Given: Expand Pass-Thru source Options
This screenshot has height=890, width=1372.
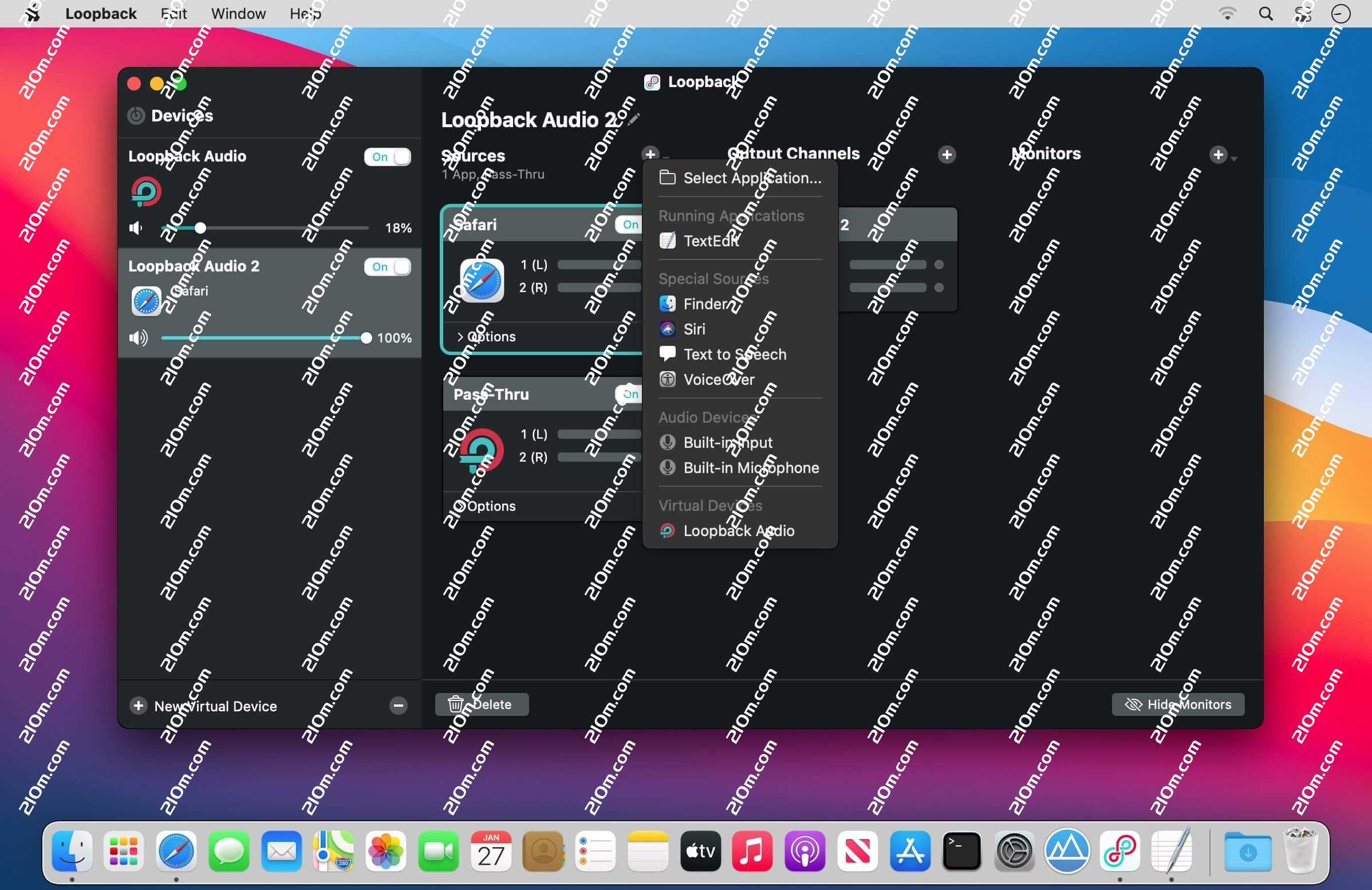Looking at the screenshot, I should [x=486, y=506].
